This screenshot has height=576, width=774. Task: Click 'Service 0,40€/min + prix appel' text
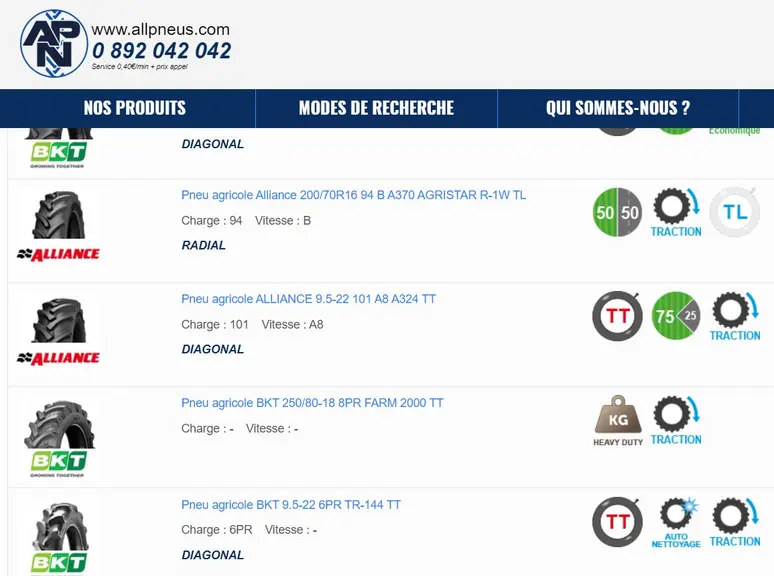[x=140, y=67]
